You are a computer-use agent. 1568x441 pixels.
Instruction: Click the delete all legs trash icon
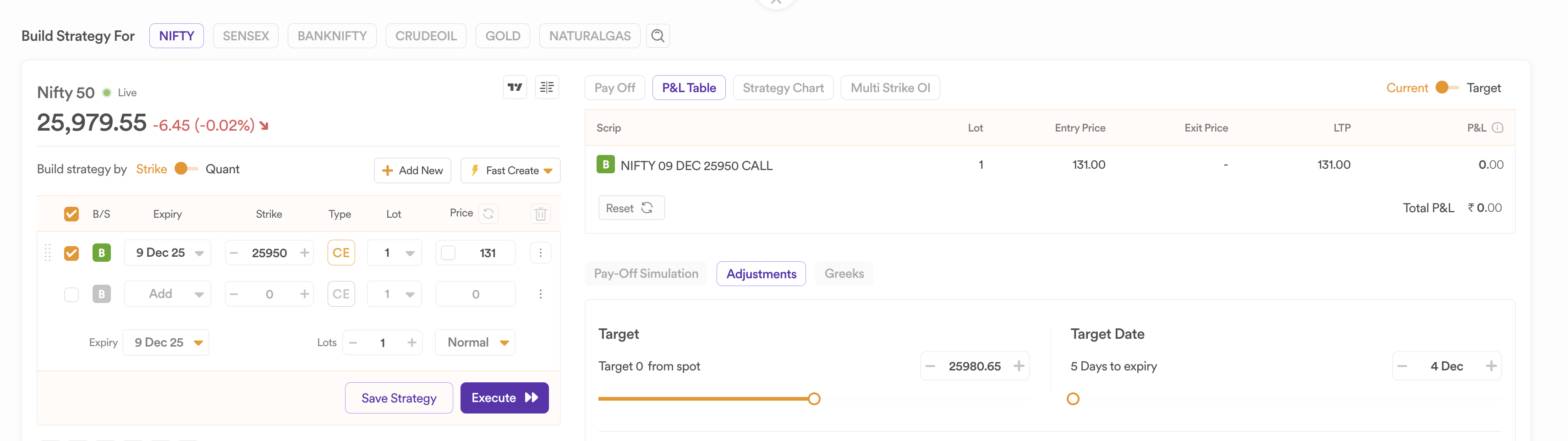[540, 214]
